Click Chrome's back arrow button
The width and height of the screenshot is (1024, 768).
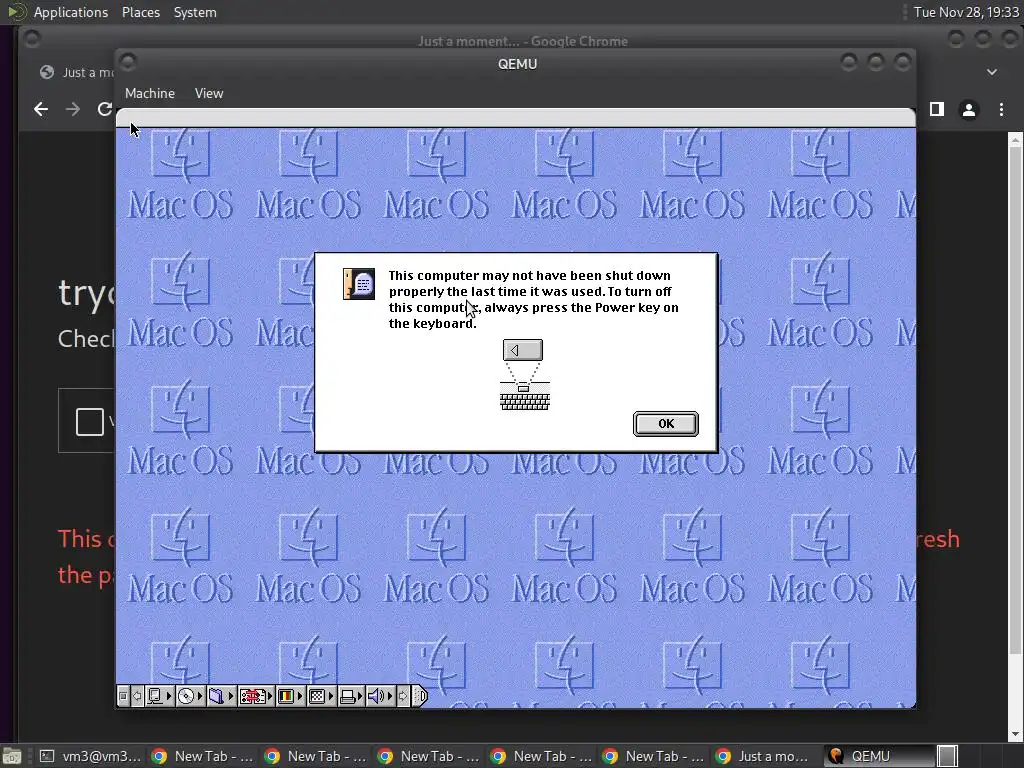pos(41,109)
